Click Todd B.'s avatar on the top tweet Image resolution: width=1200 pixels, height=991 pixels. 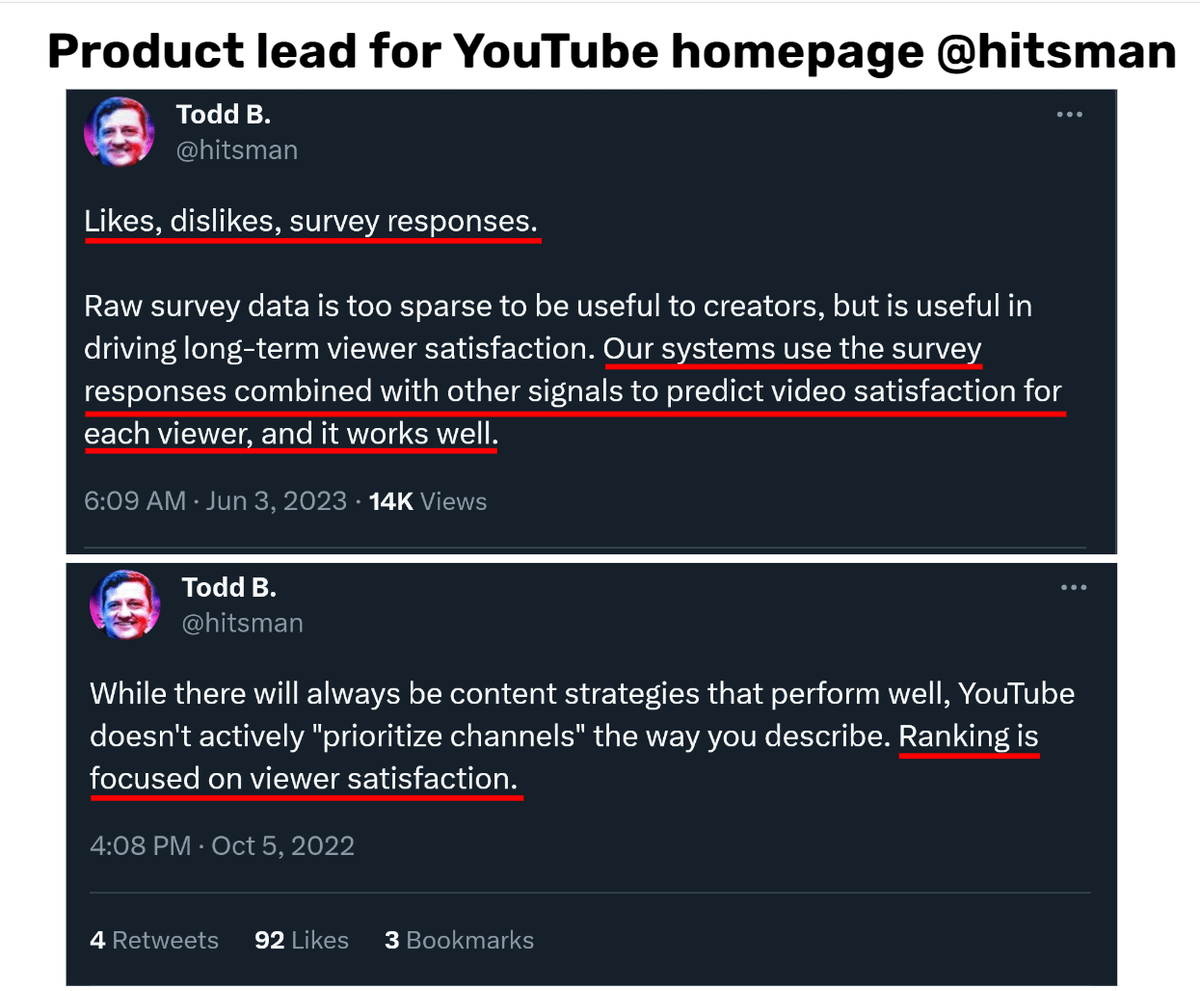(x=120, y=133)
